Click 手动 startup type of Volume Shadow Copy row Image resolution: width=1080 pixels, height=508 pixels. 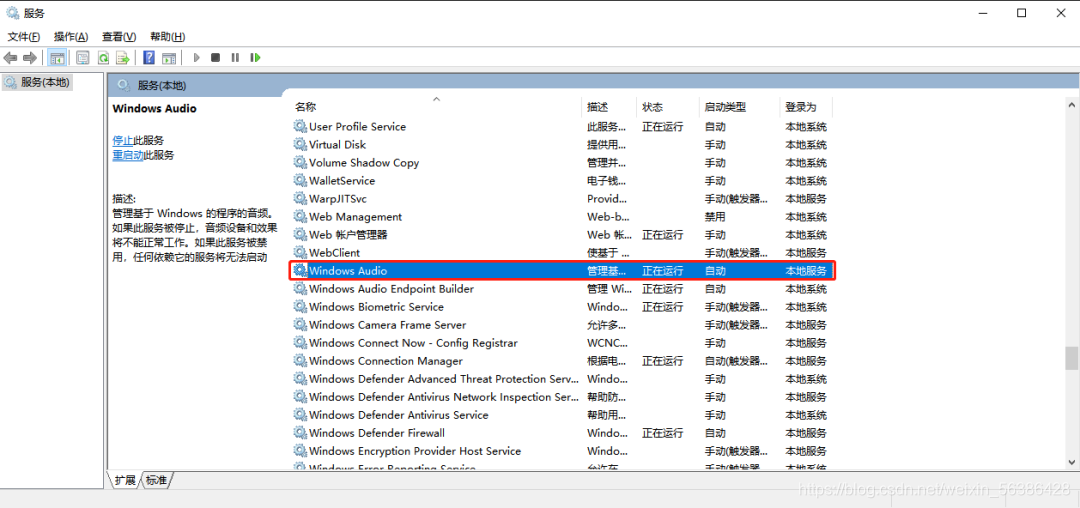pyautogui.click(x=715, y=162)
